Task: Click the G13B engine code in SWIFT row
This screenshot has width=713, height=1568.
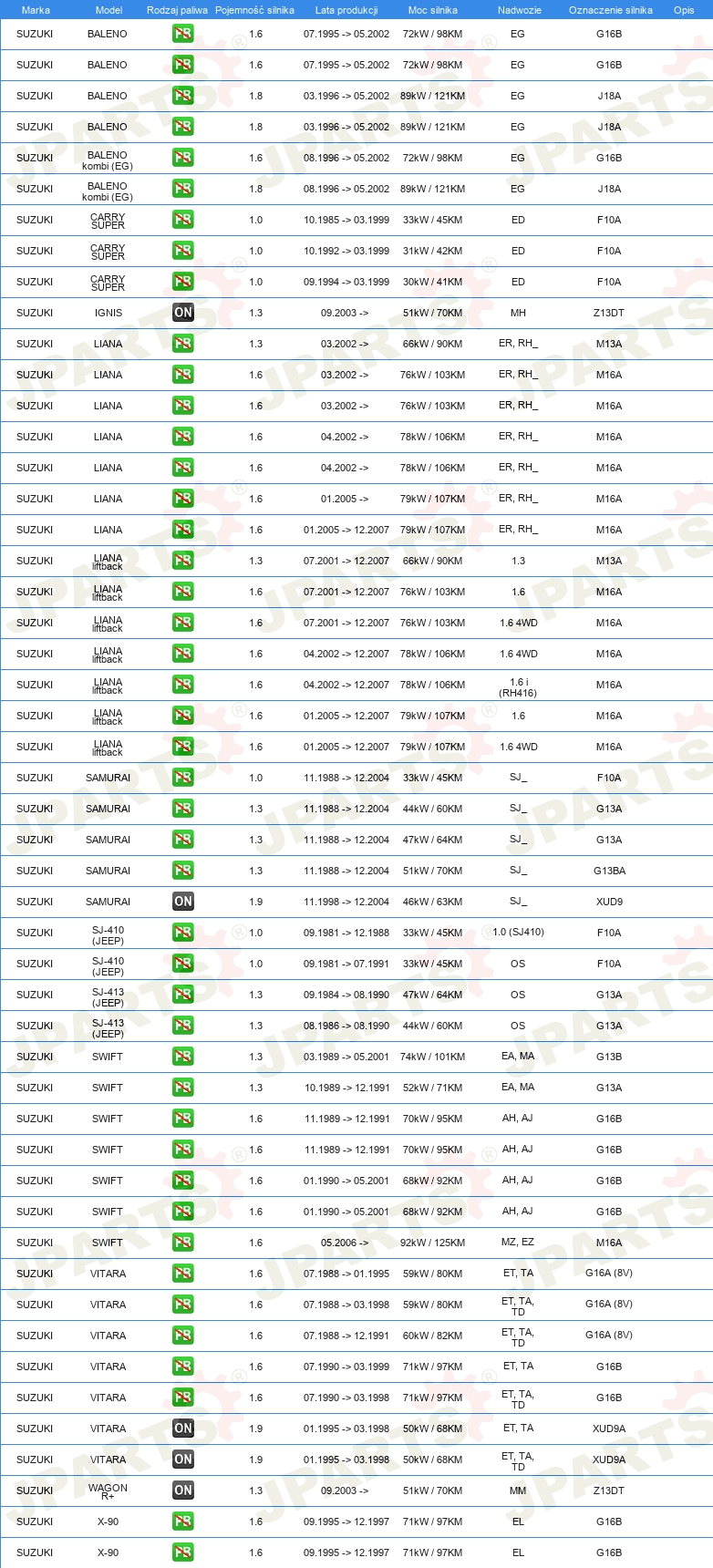Action: [609, 1057]
